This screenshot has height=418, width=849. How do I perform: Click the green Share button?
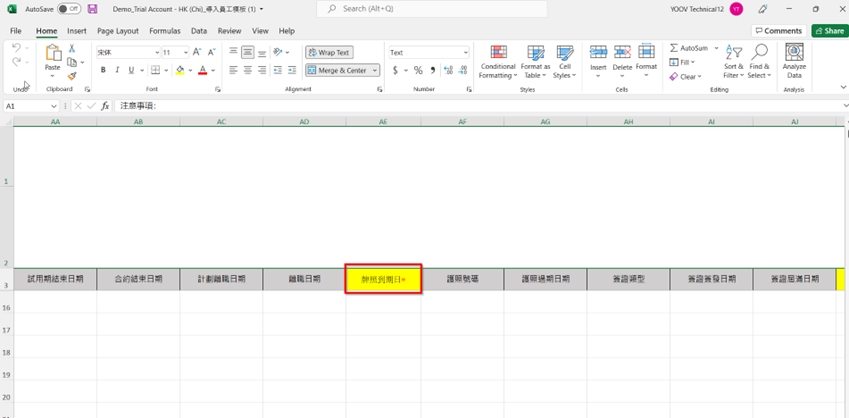point(829,31)
